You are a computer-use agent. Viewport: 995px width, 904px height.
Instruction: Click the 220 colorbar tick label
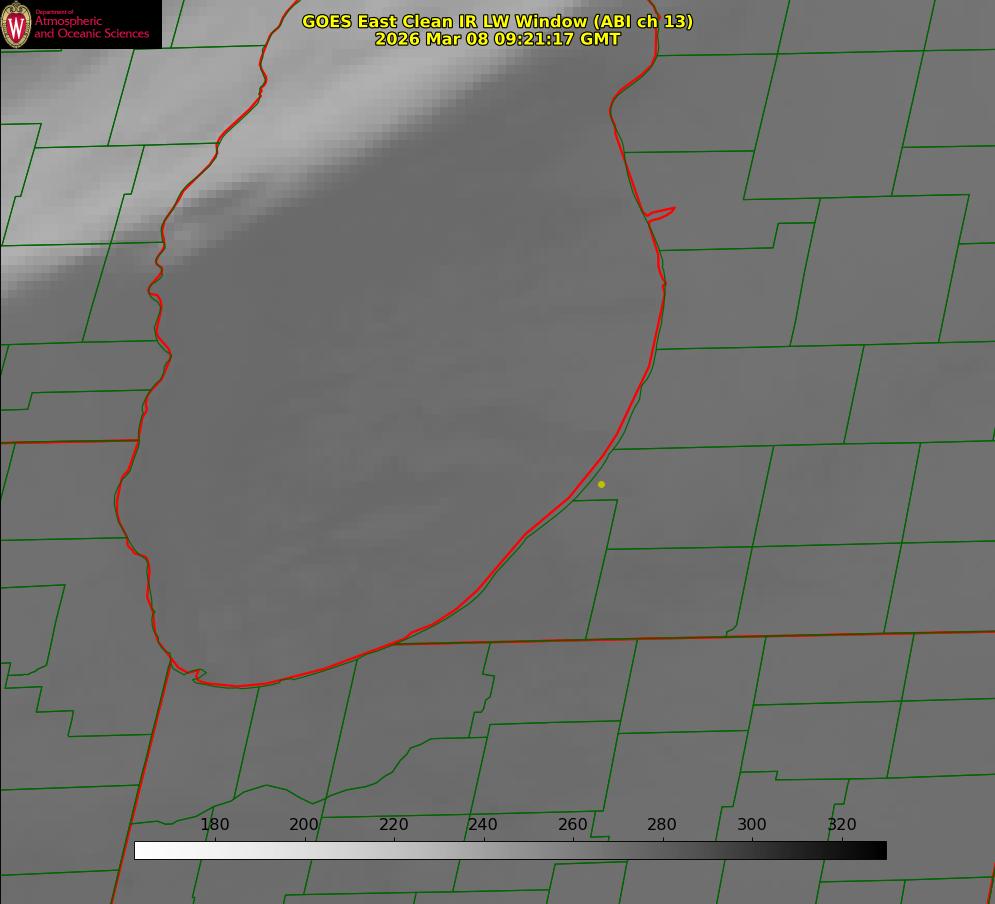pos(394,825)
